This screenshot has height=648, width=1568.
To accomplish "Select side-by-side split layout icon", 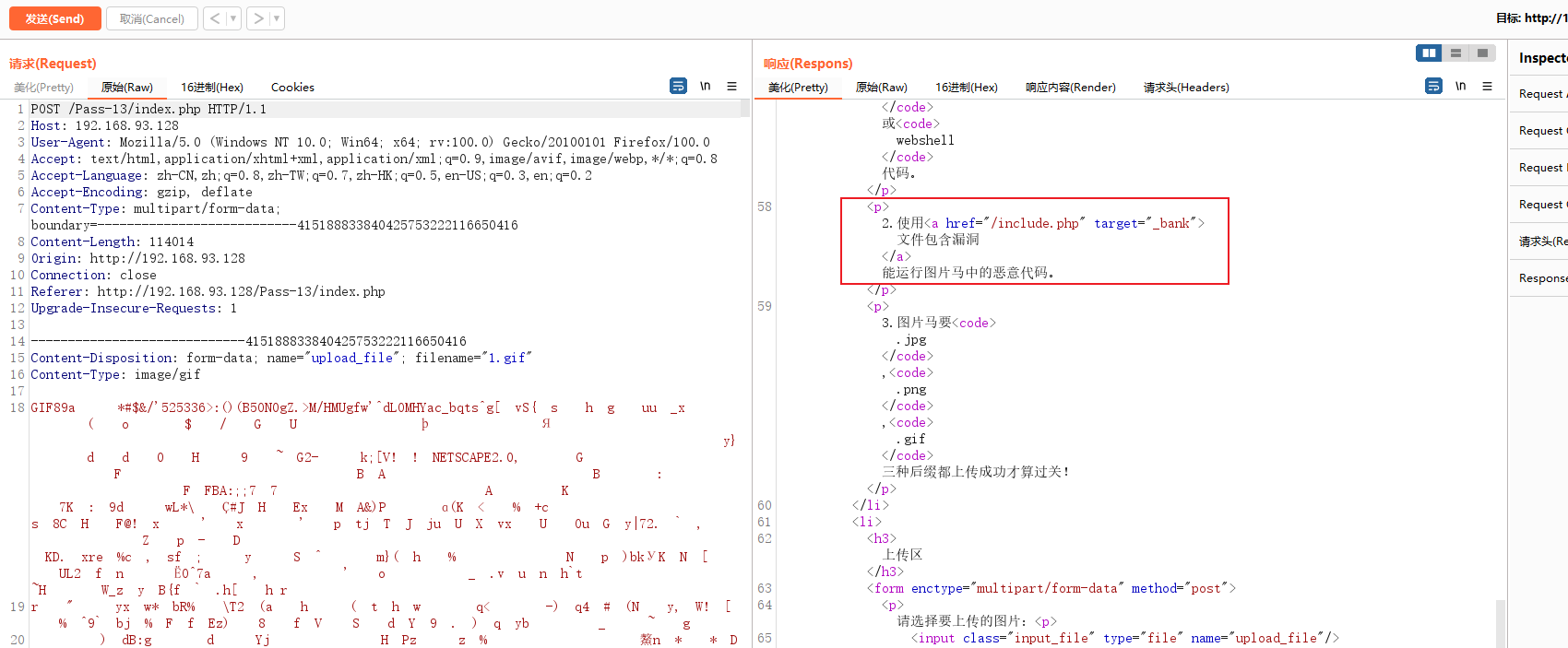I will click(x=1429, y=53).
